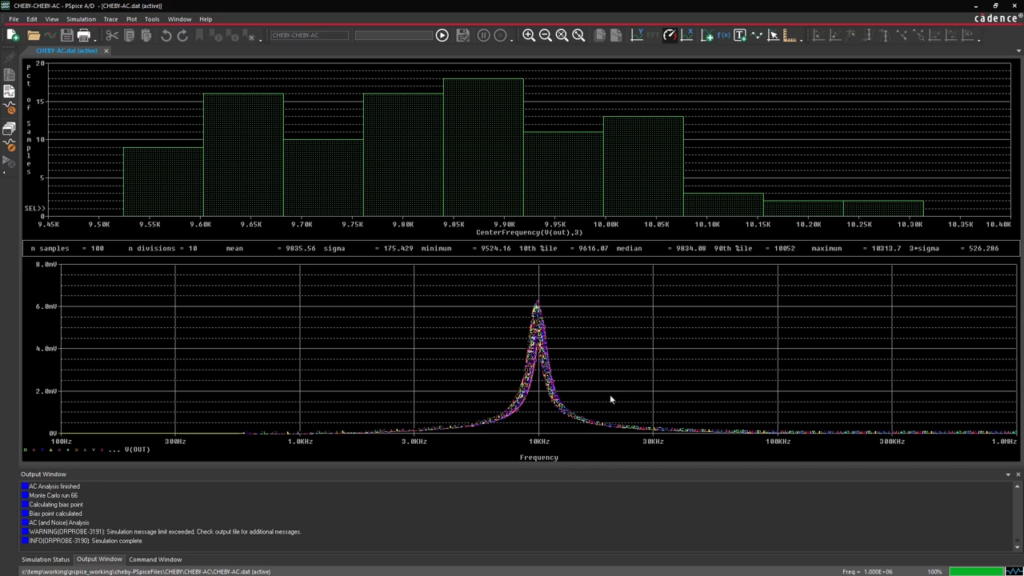Select the CHEBY-AC.dat (active) document tab
This screenshot has height=576, width=1024.
click(66, 50)
